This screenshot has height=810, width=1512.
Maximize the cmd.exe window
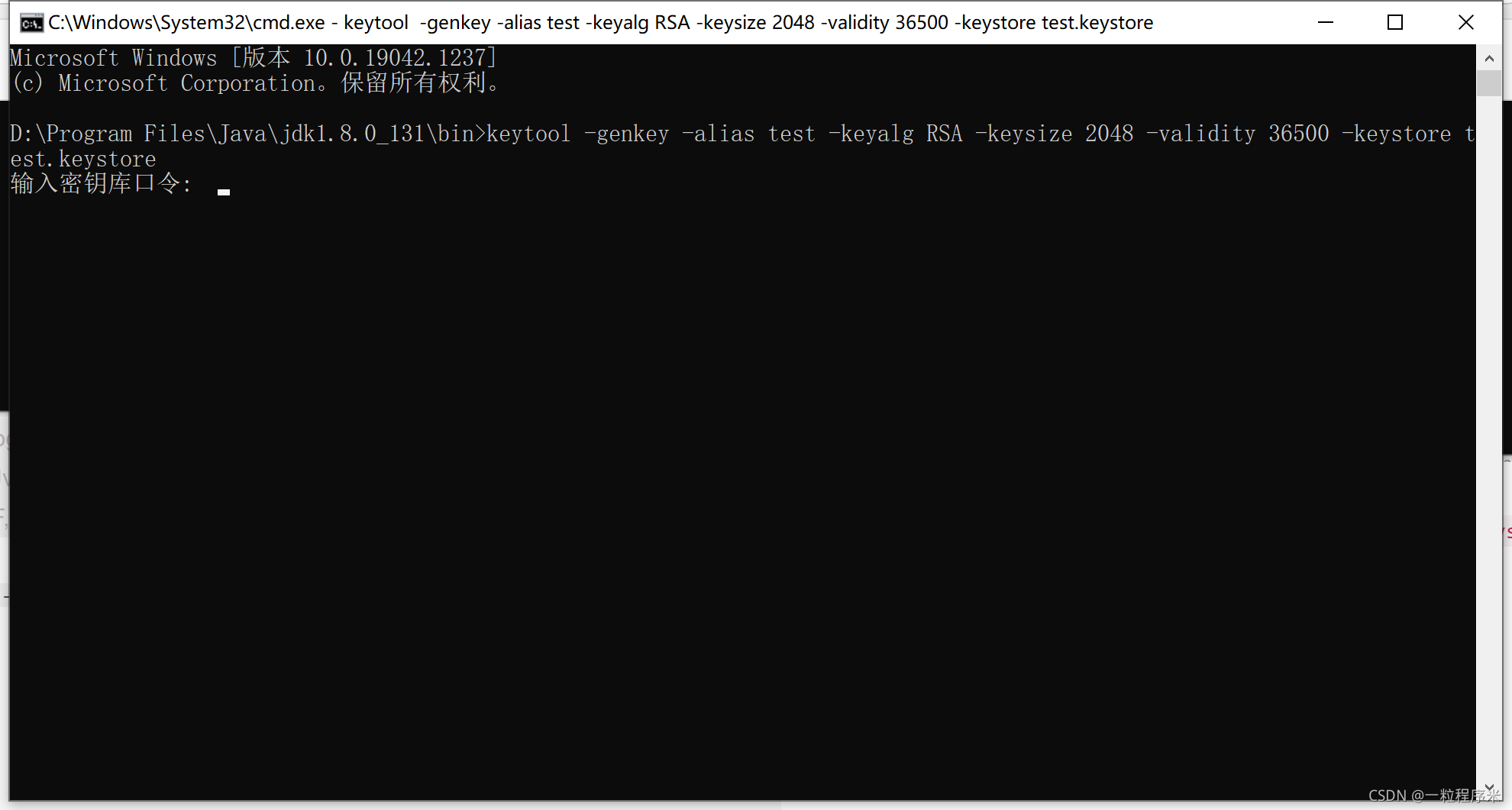pos(1395,23)
